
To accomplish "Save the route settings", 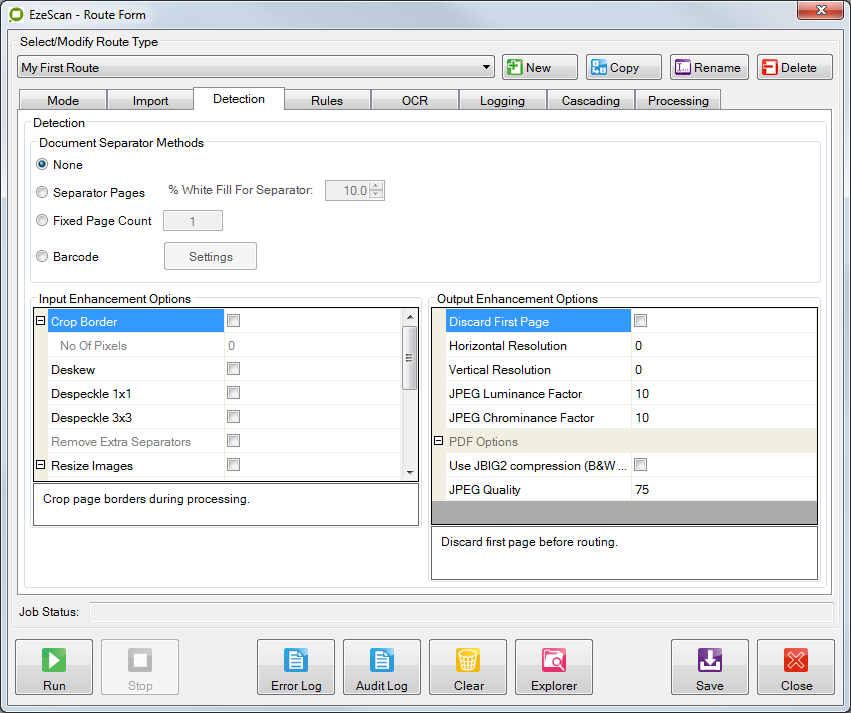I will [710, 667].
